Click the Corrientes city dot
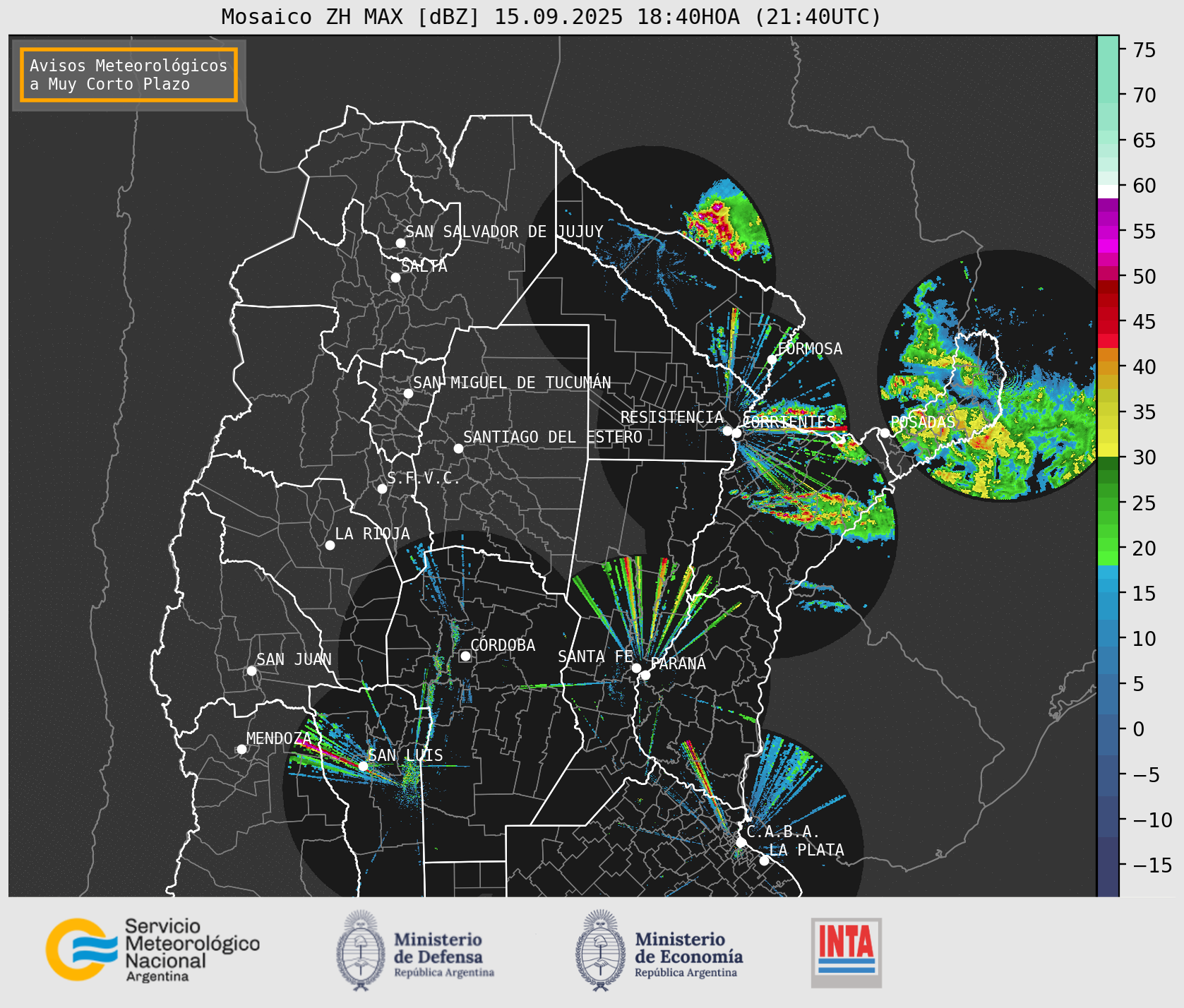The width and height of the screenshot is (1184, 1008). point(736,433)
